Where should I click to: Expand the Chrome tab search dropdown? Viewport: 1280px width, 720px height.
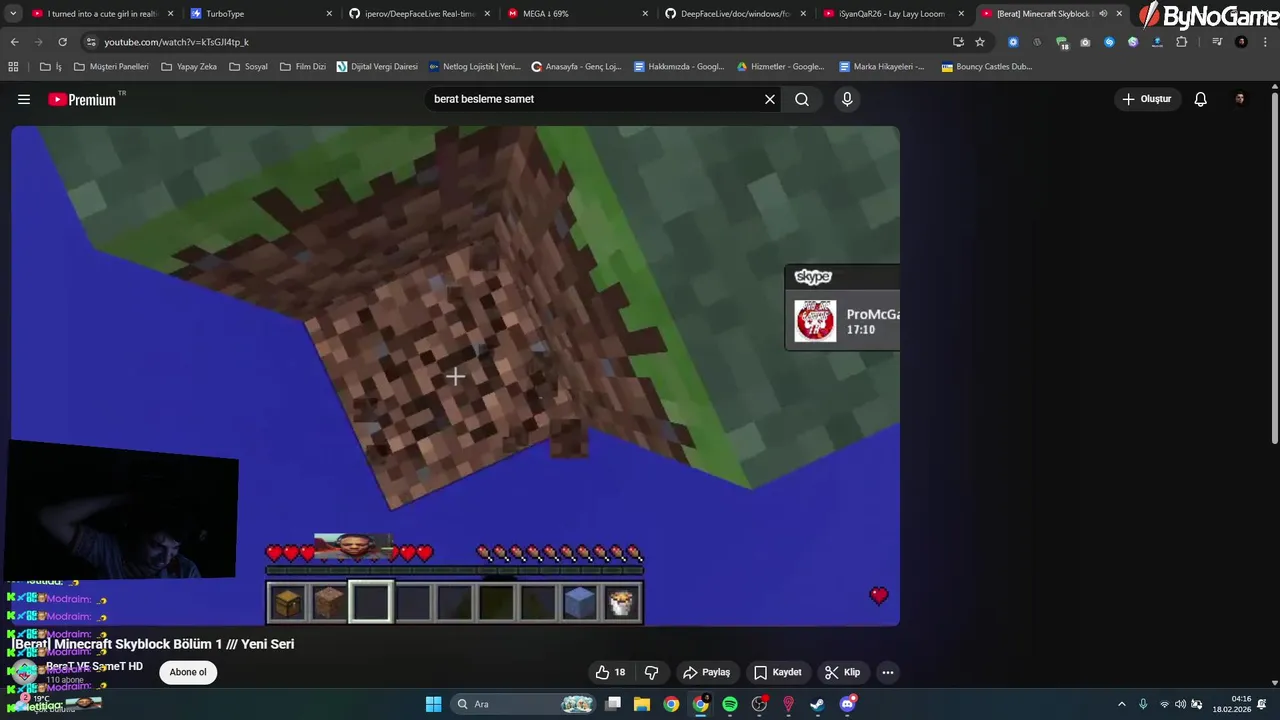point(13,14)
